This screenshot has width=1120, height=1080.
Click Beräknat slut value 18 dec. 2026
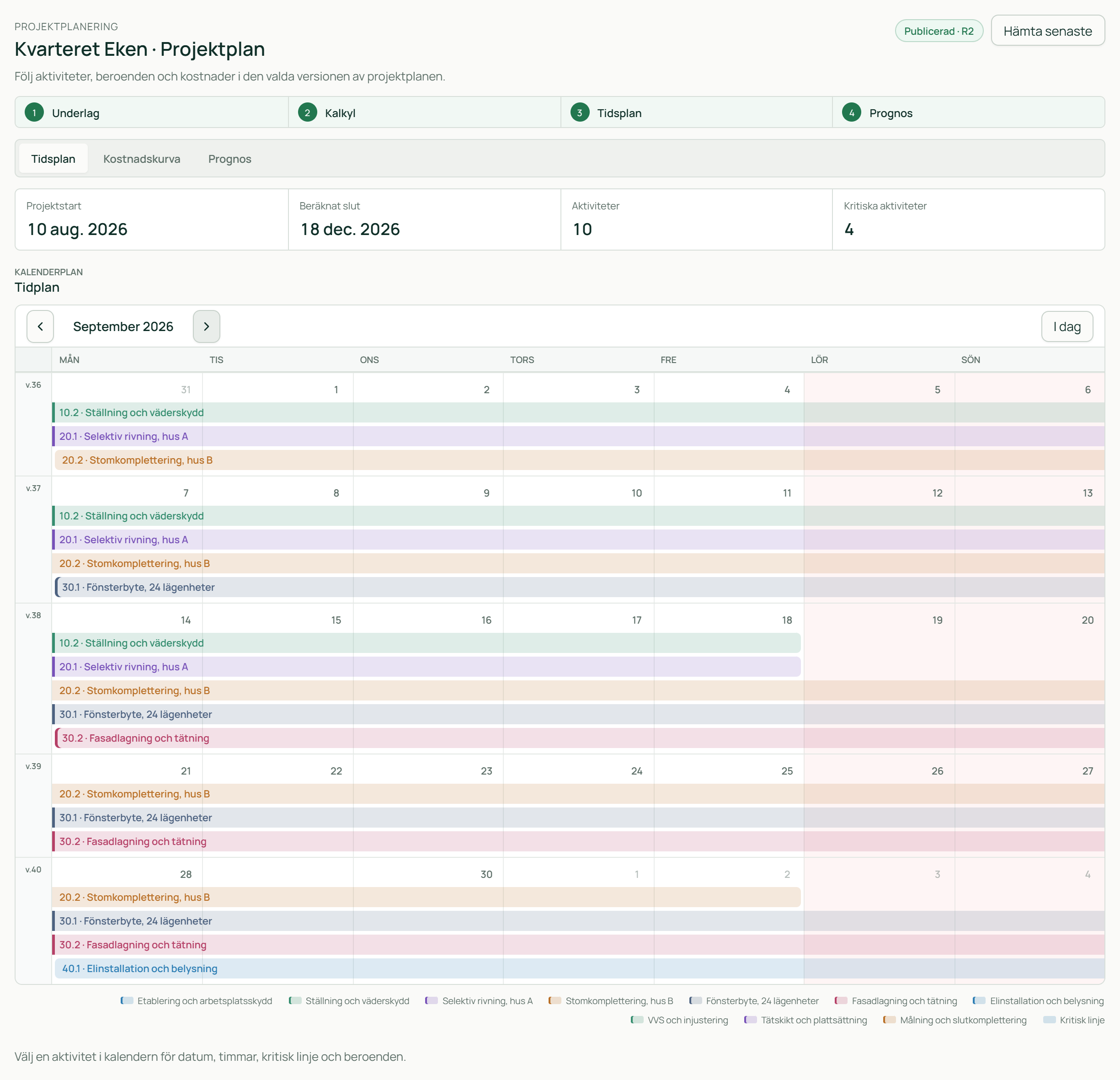350,229
